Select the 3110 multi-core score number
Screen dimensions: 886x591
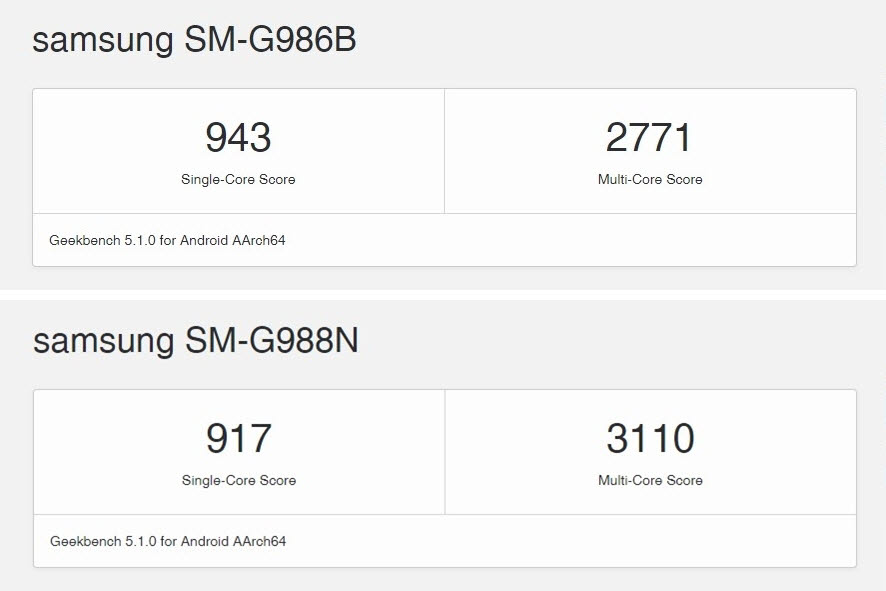(650, 438)
